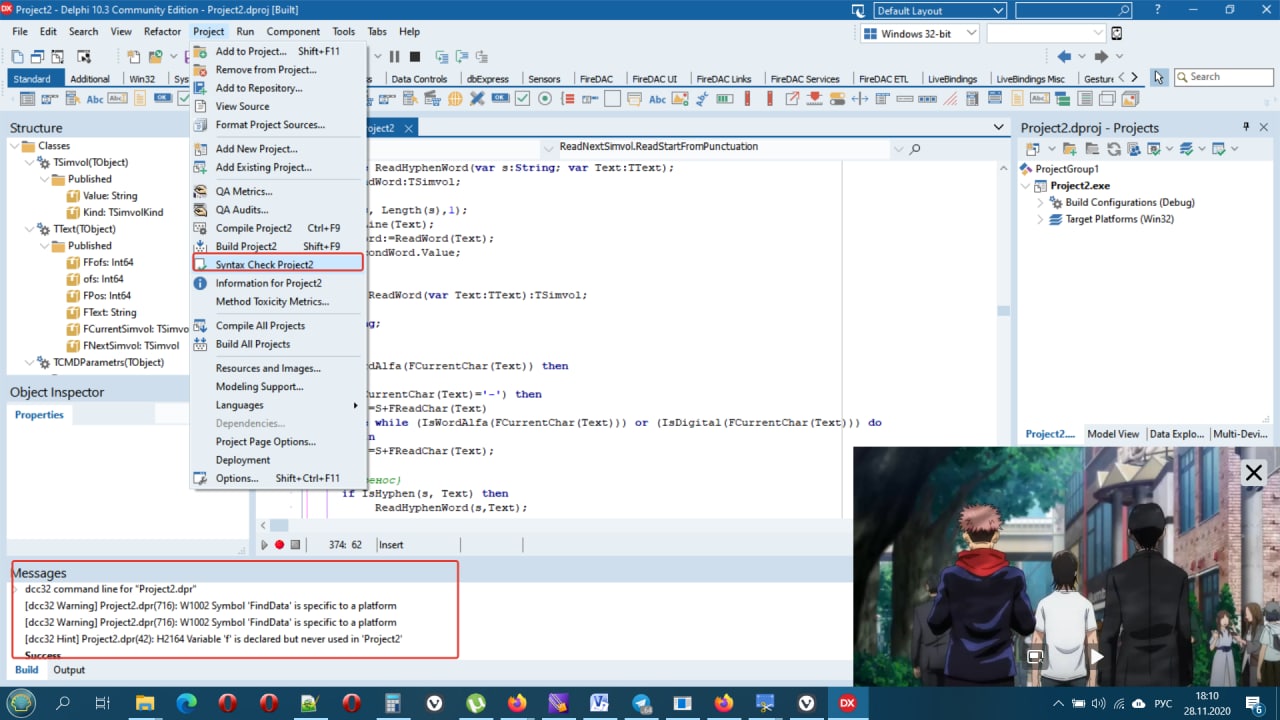Click the РУС language indicator in system tray

pyautogui.click(x=1163, y=703)
